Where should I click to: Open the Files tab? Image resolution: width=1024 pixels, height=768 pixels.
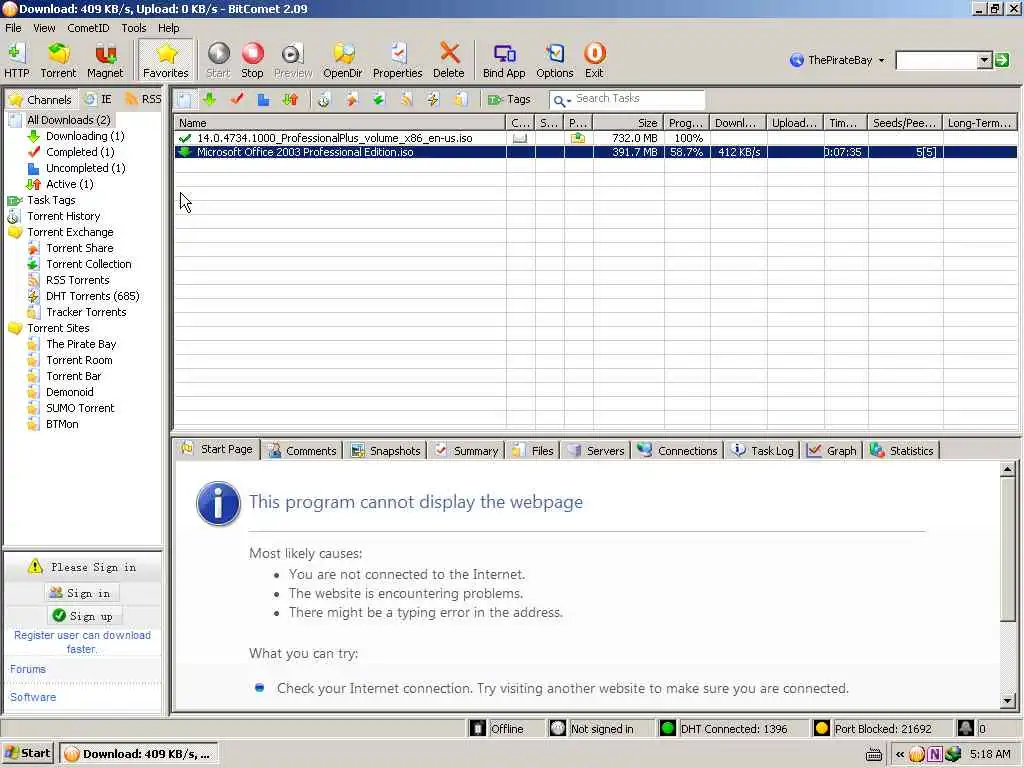point(533,451)
